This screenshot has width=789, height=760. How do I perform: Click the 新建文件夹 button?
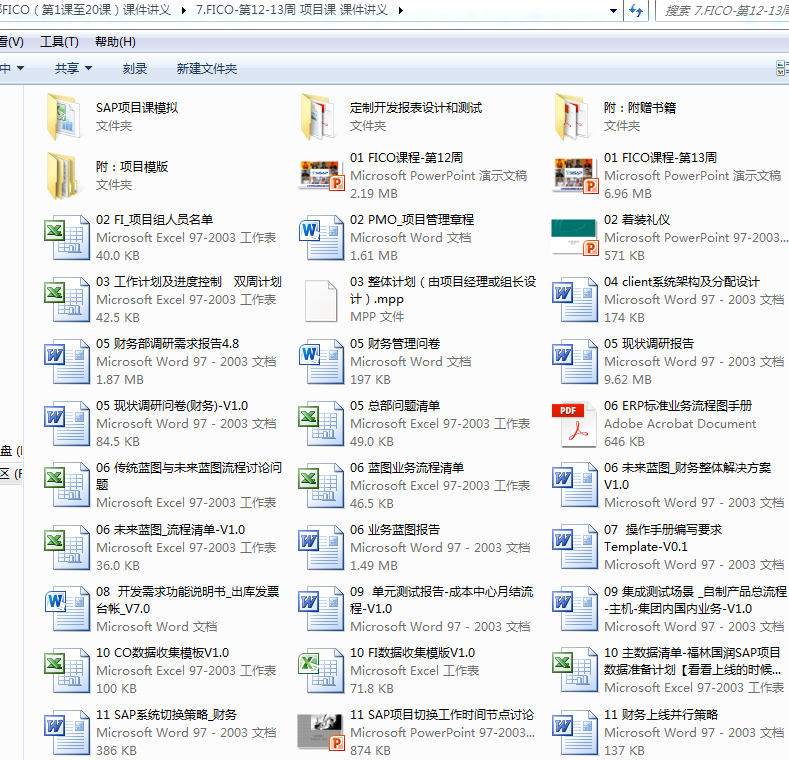pos(207,68)
